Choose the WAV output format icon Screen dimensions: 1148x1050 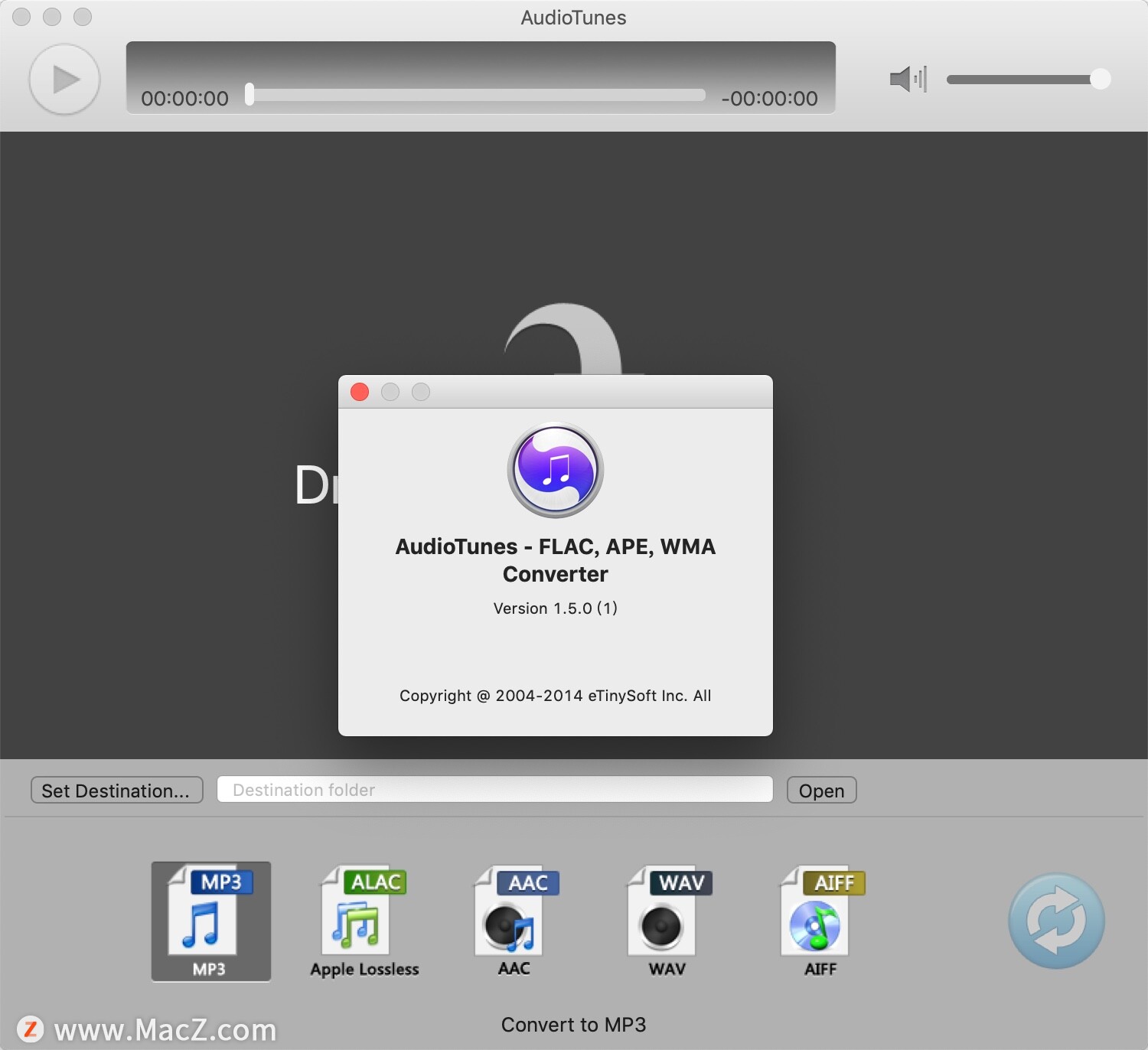(669, 921)
